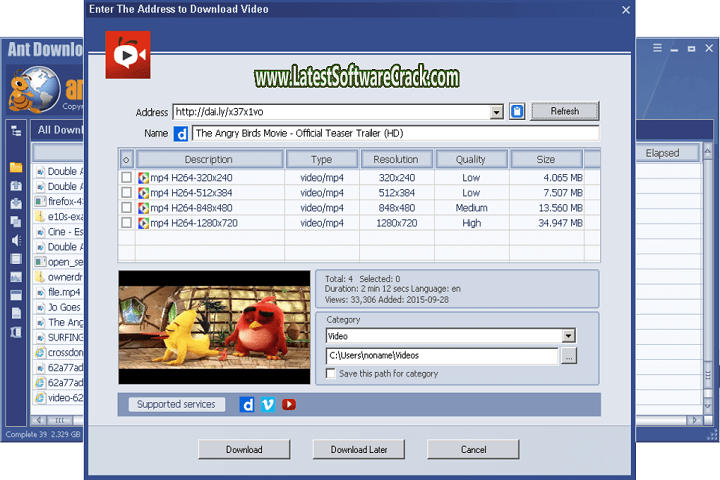Click the document icon in Ant sidebar
The image size is (720, 480).
tap(16, 313)
